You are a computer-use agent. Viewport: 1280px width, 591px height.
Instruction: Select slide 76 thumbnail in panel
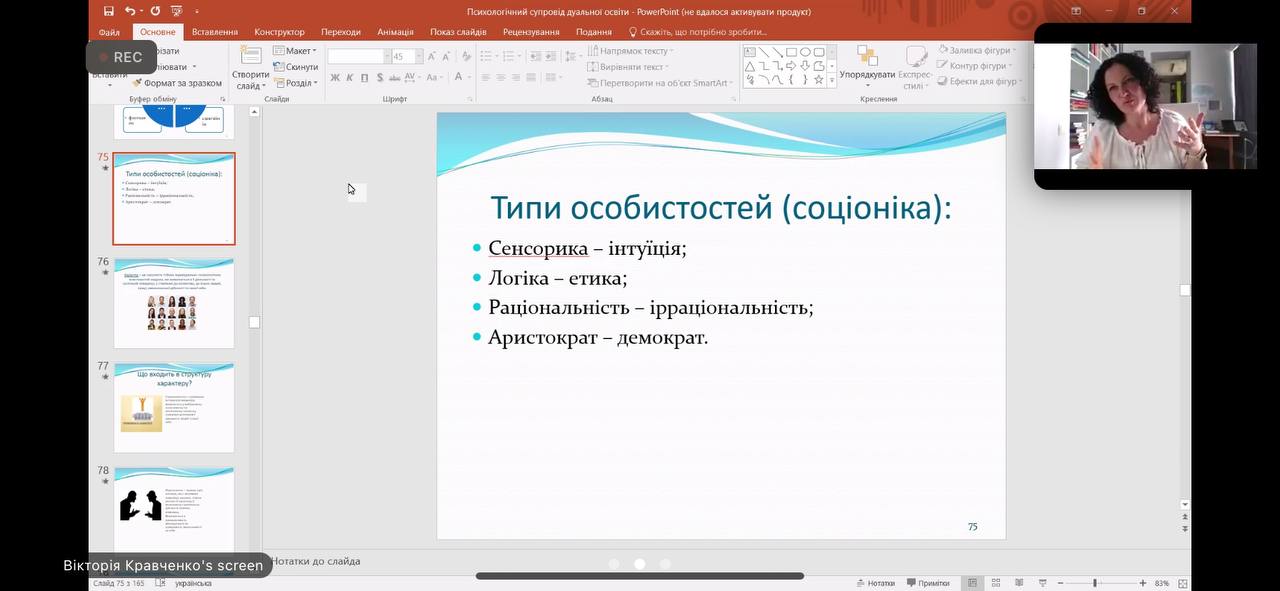click(174, 303)
